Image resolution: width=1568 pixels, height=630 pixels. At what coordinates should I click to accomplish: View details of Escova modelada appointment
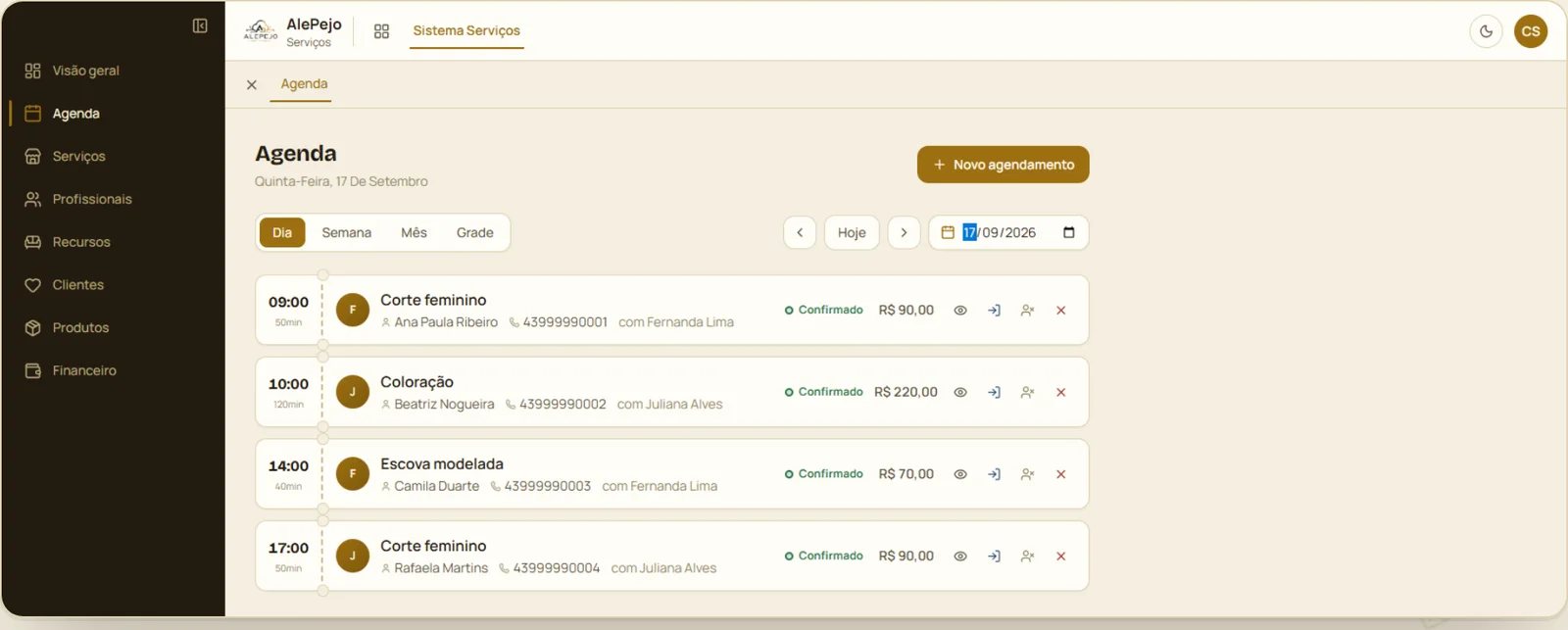click(960, 474)
